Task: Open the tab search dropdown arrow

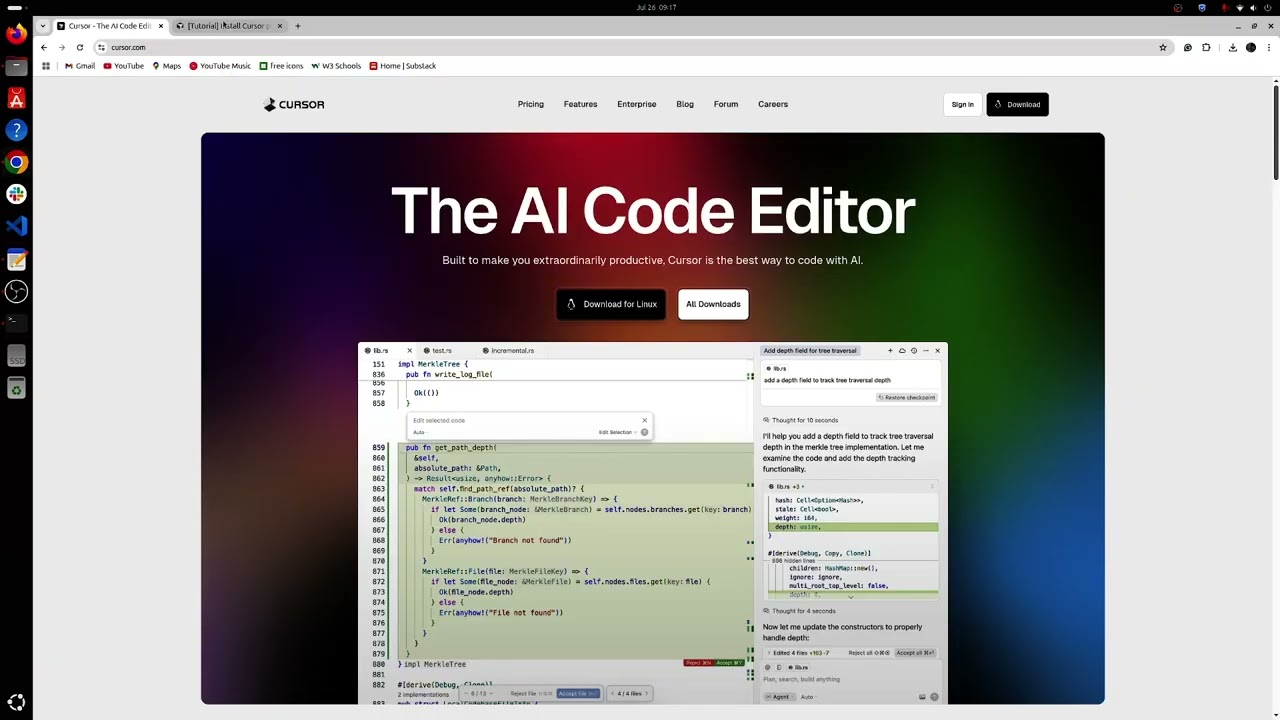Action: (x=42, y=26)
